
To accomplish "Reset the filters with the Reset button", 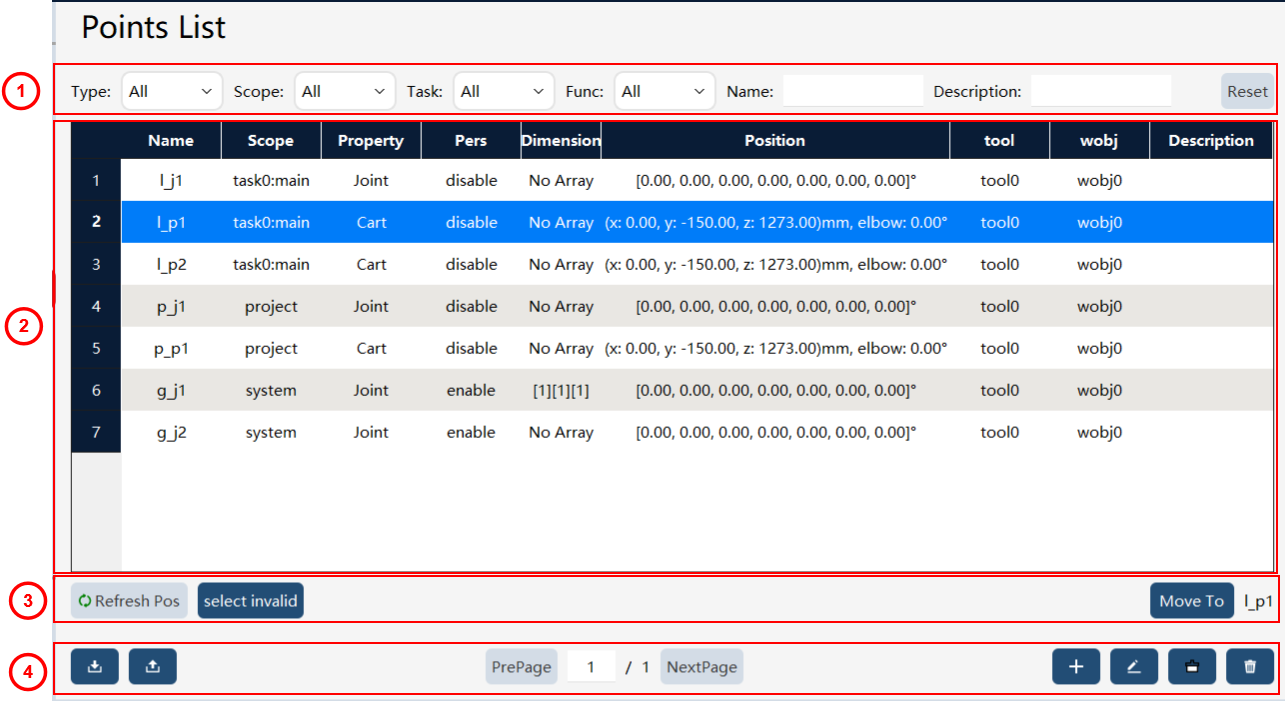I will pyautogui.click(x=1247, y=91).
